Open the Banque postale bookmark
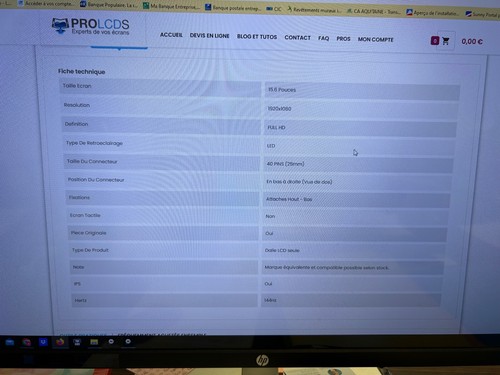 [x=233, y=8]
